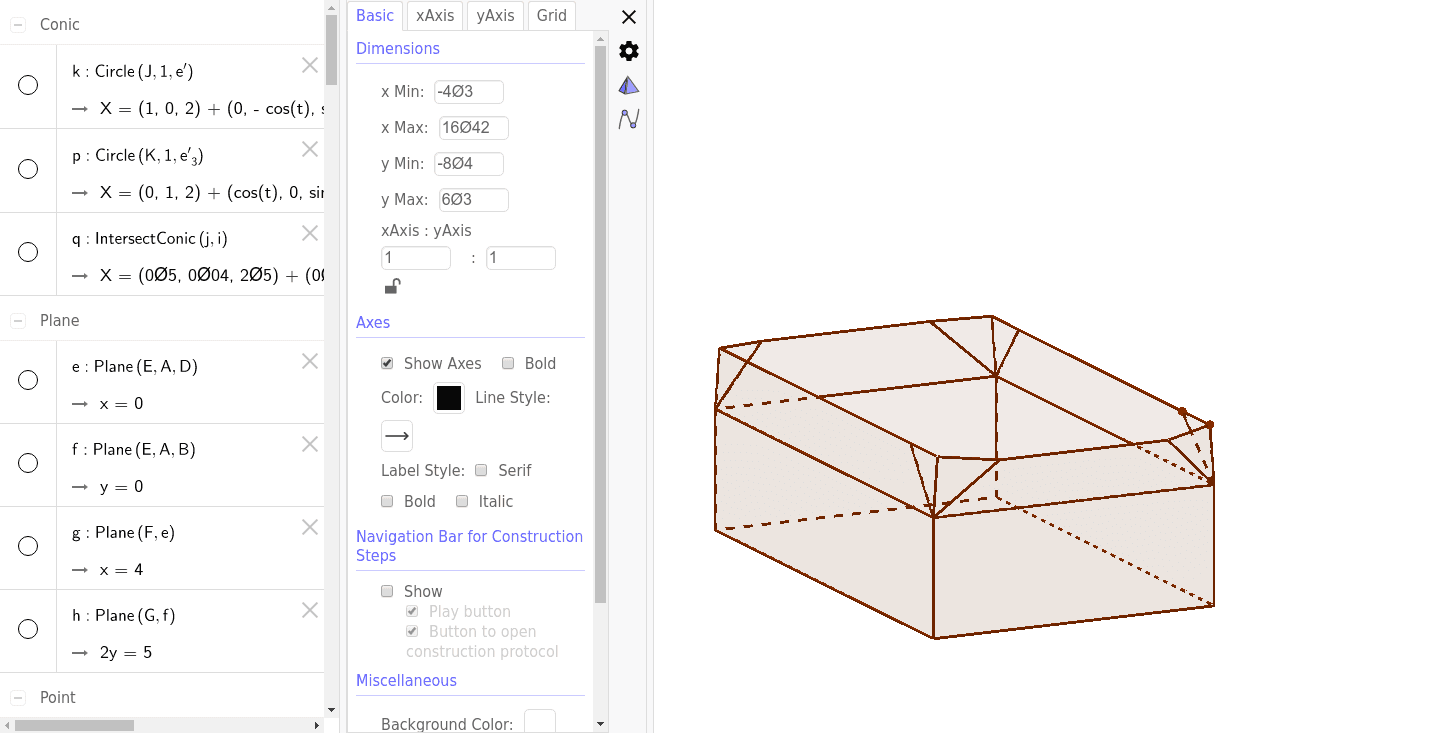Delete circle k using its X icon
This screenshot has width=1436, height=735.
[x=309, y=65]
